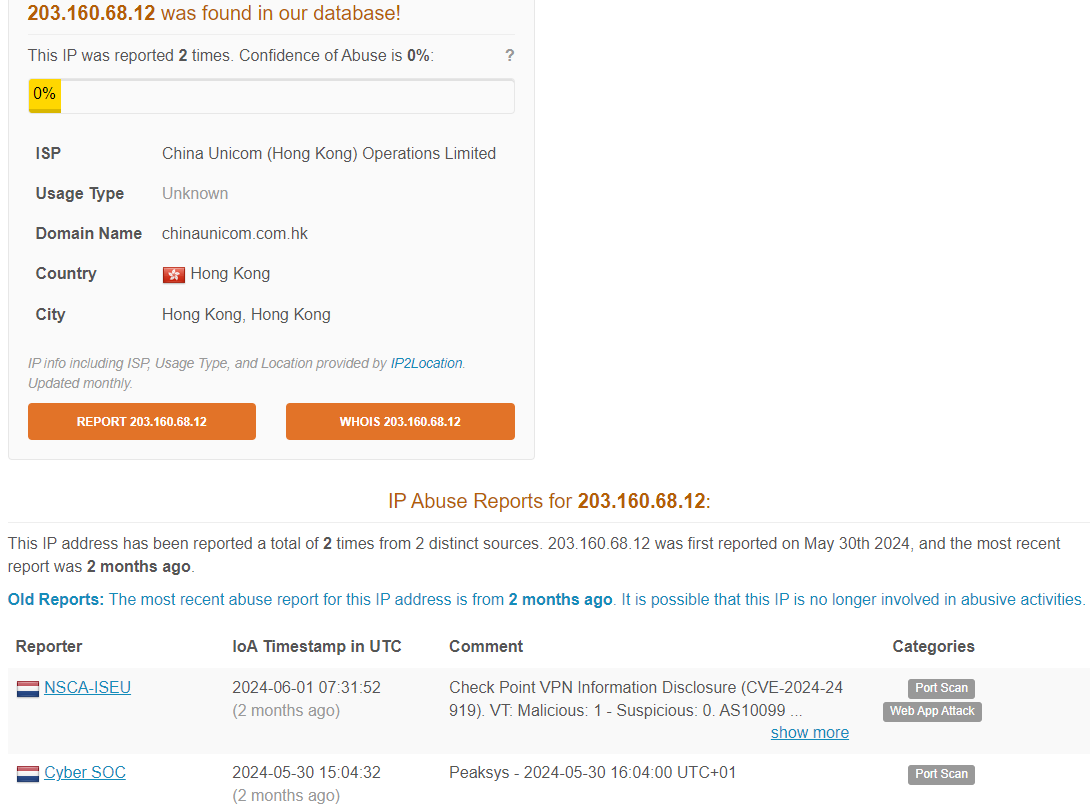Click the 'was found in our database' heading

tap(214, 13)
